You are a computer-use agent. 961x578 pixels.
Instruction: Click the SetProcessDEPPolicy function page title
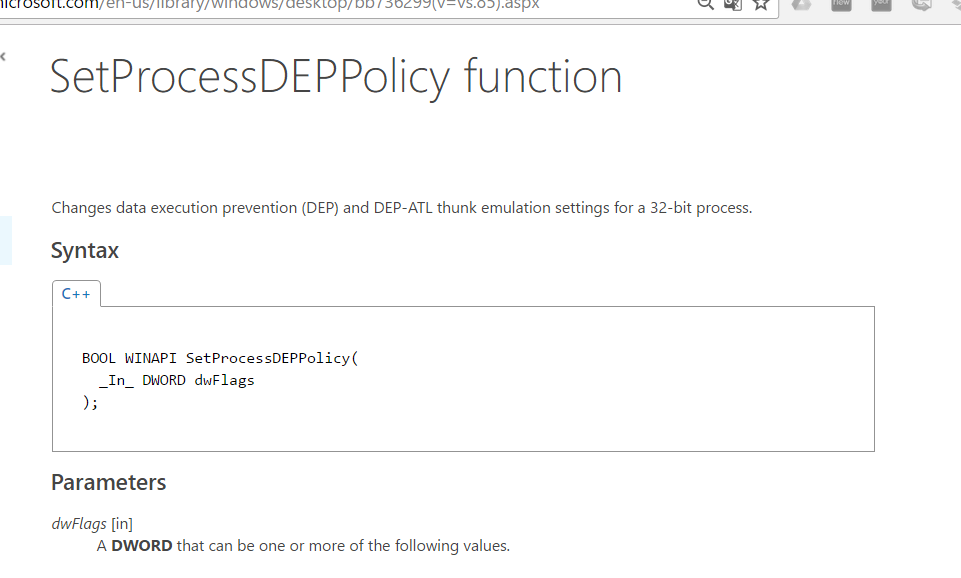click(336, 77)
